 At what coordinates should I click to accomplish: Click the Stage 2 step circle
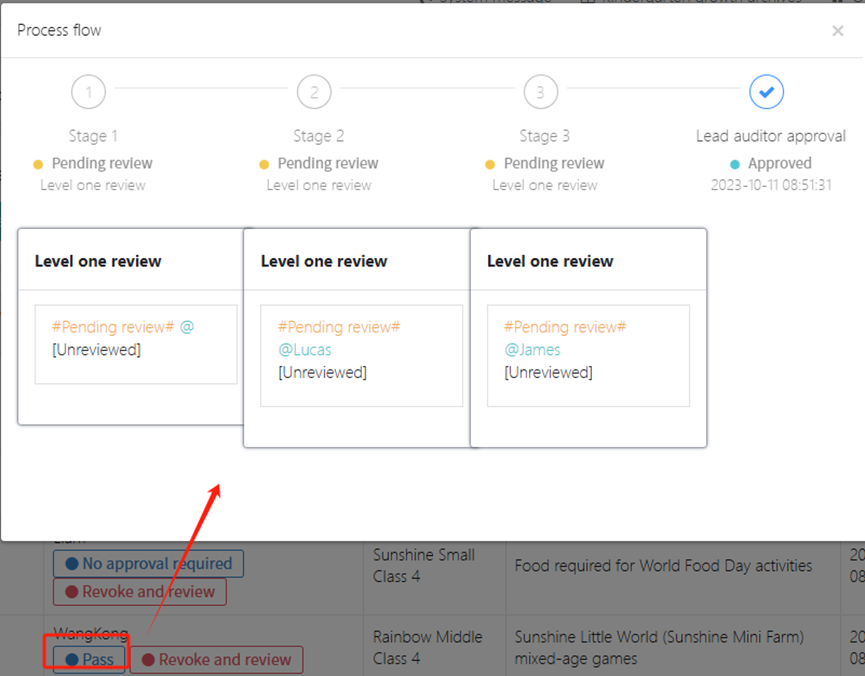[x=314, y=93]
